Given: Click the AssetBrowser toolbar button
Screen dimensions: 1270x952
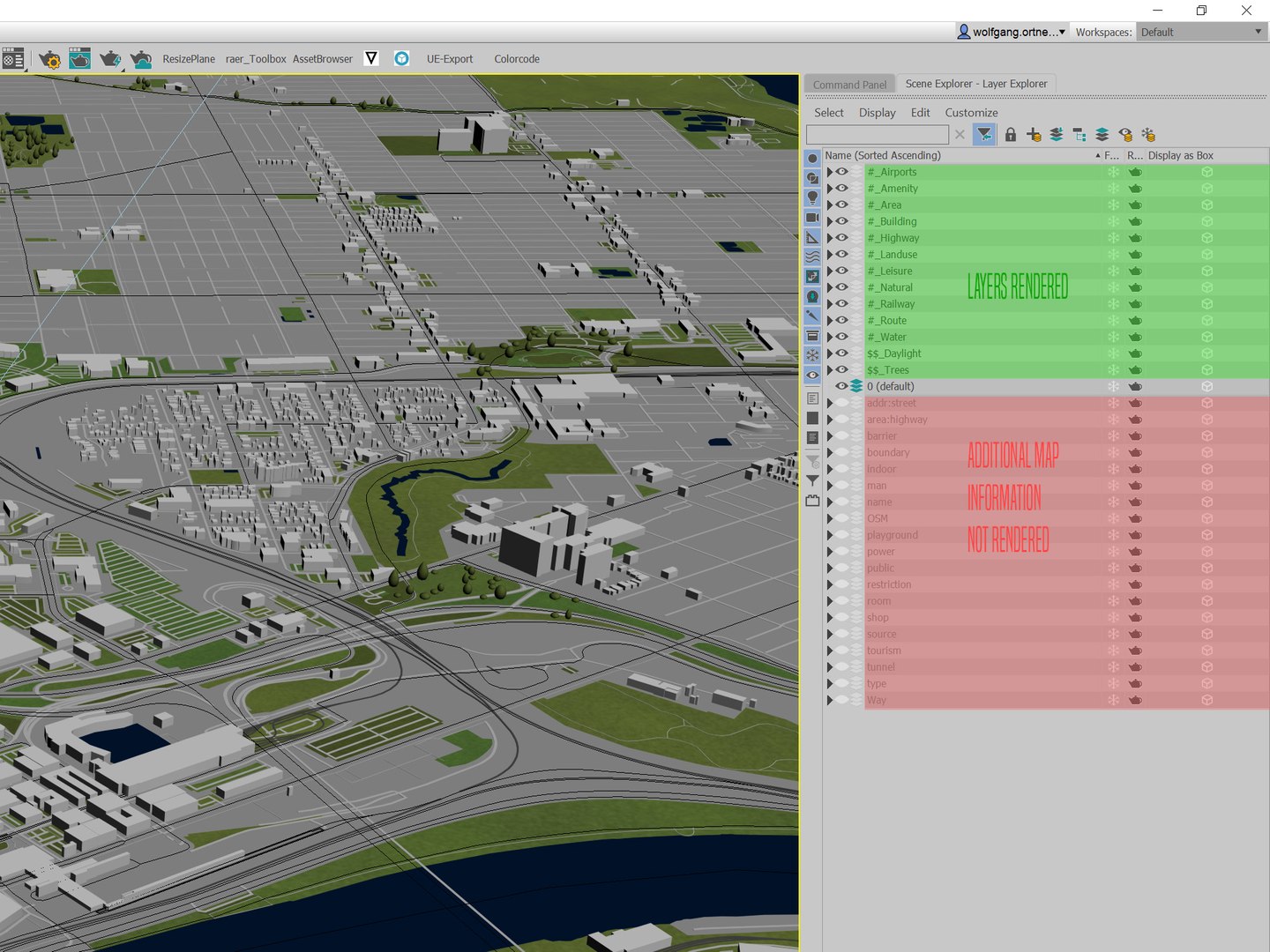Looking at the screenshot, I should (323, 59).
